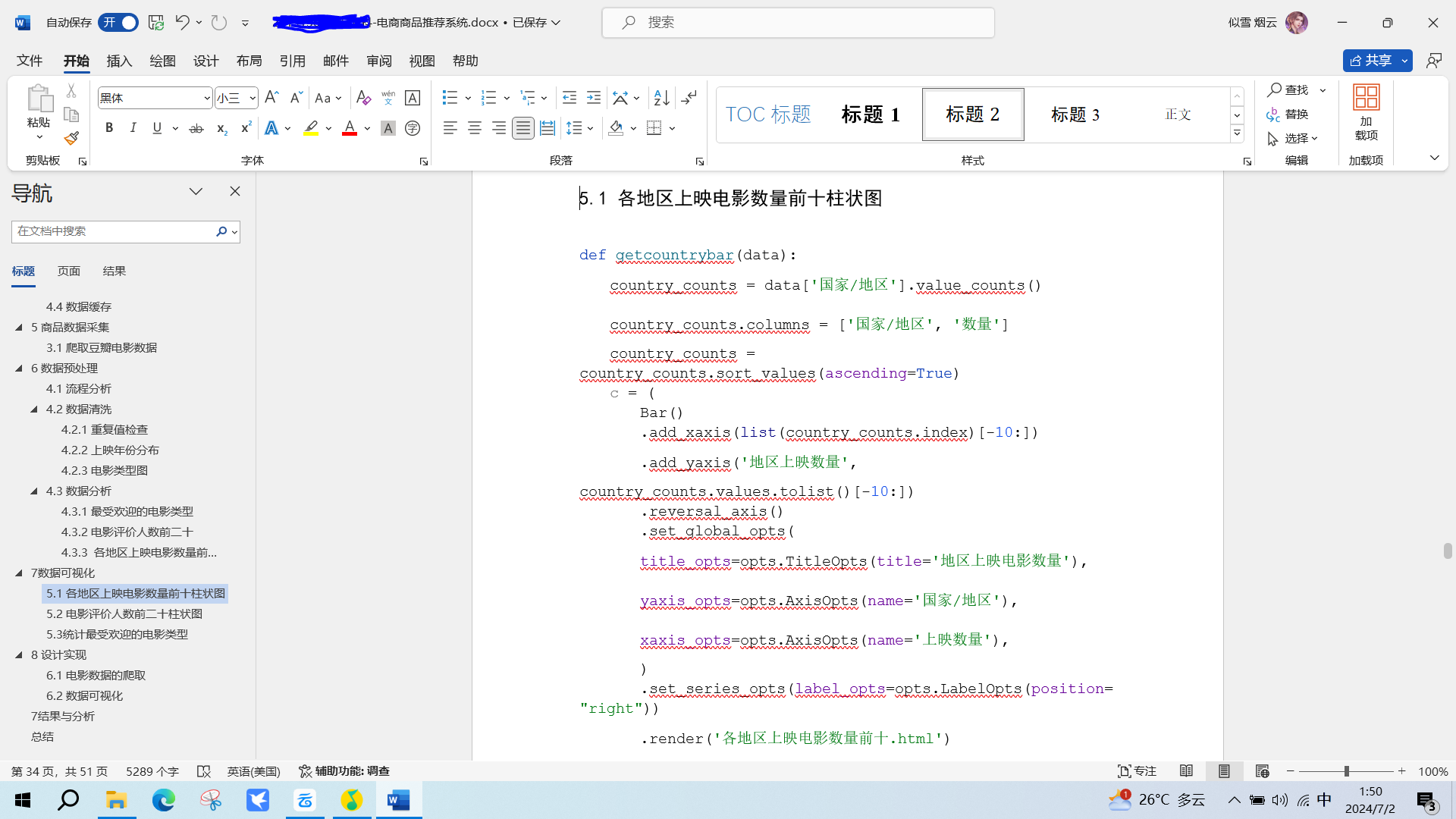Click the Sort A-Z icon

click(661, 98)
